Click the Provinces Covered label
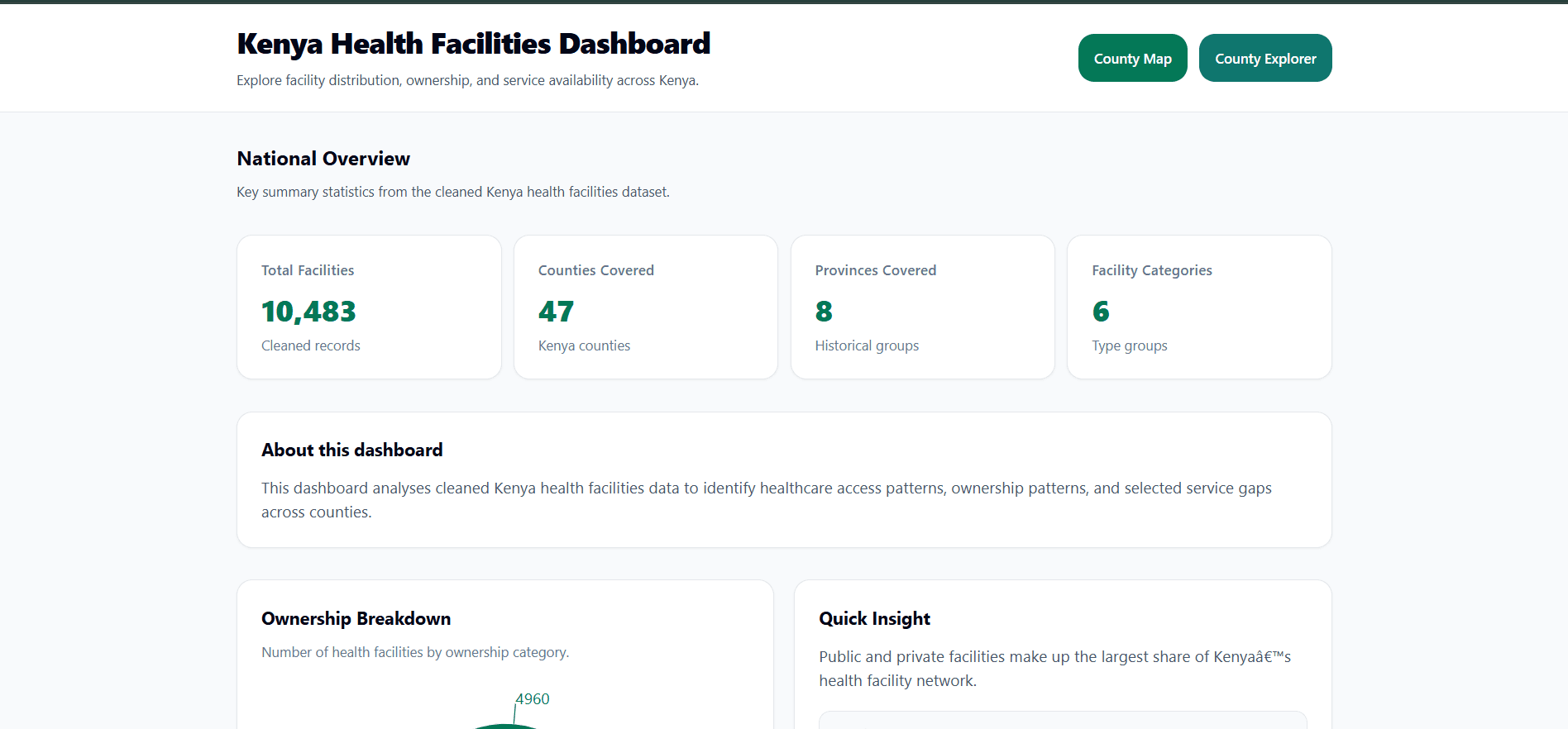Screen dimensions: 1568x729 [x=876, y=270]
